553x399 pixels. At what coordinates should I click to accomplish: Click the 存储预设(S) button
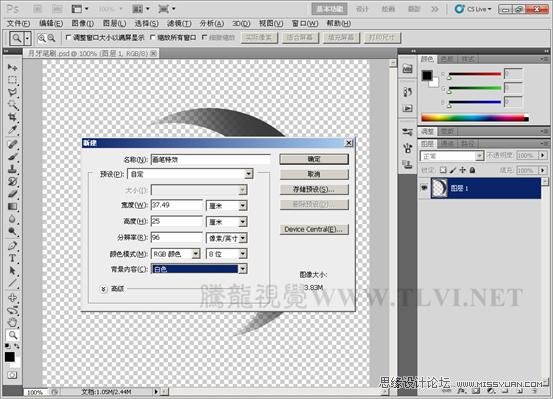[314, 189]
